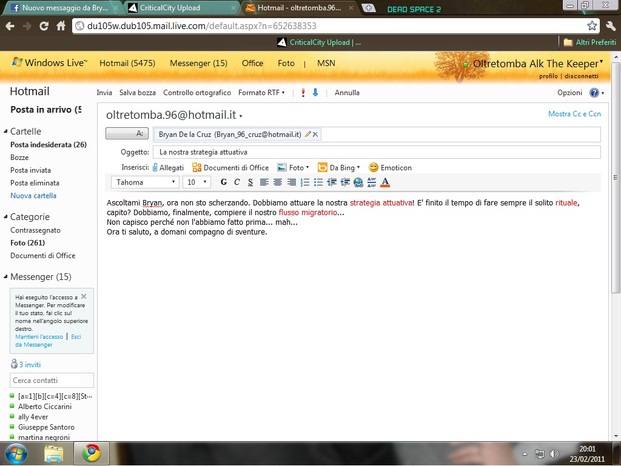
Task: Reload page in Chrome
Action: click(44, 26)
